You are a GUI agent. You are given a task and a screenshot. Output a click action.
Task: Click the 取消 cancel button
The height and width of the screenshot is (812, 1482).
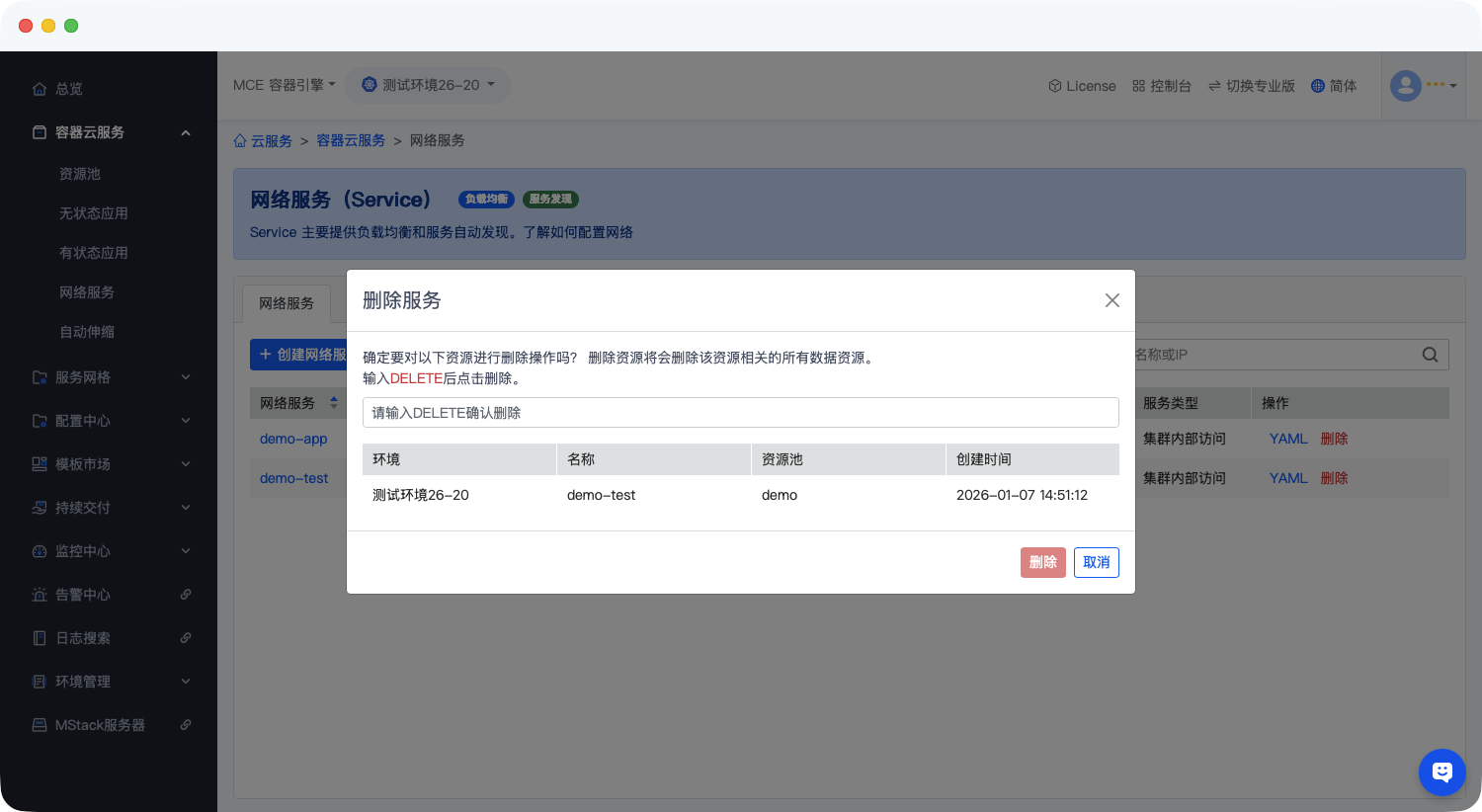[x=1096, y=562]
